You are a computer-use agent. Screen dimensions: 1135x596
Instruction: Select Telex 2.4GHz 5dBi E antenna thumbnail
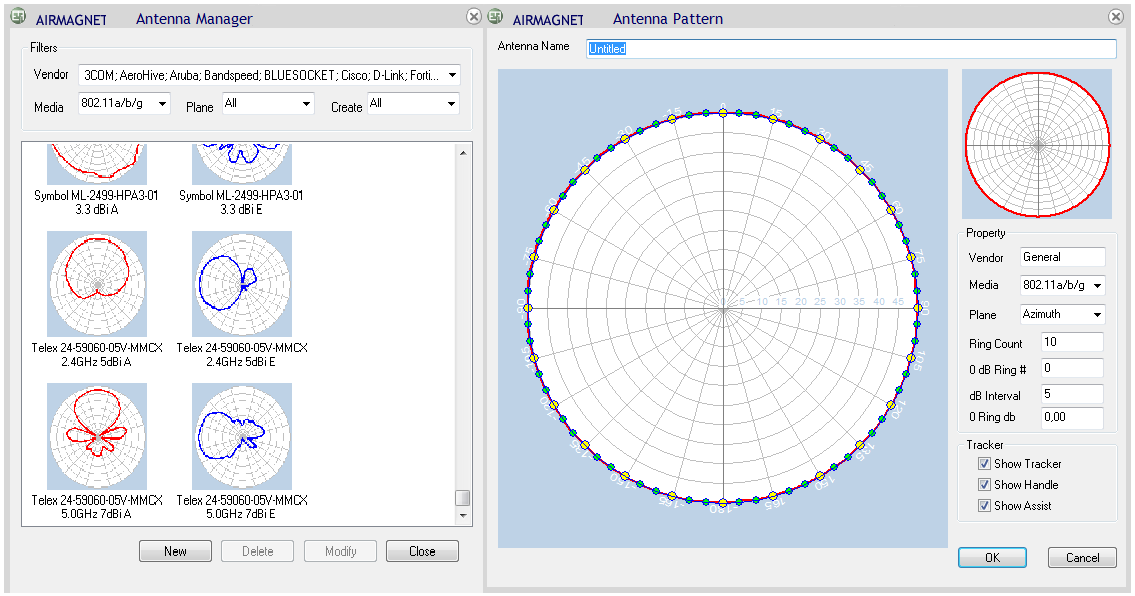pyautogui.click(x=242, y=284)
